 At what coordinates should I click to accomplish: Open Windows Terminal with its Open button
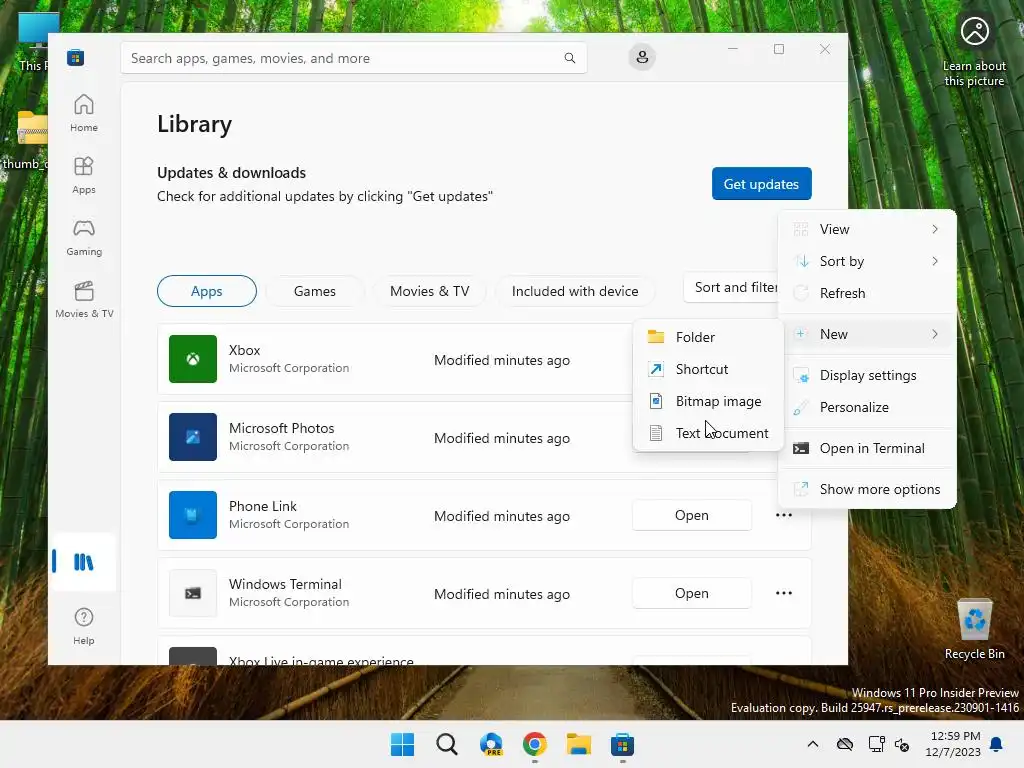692,593
